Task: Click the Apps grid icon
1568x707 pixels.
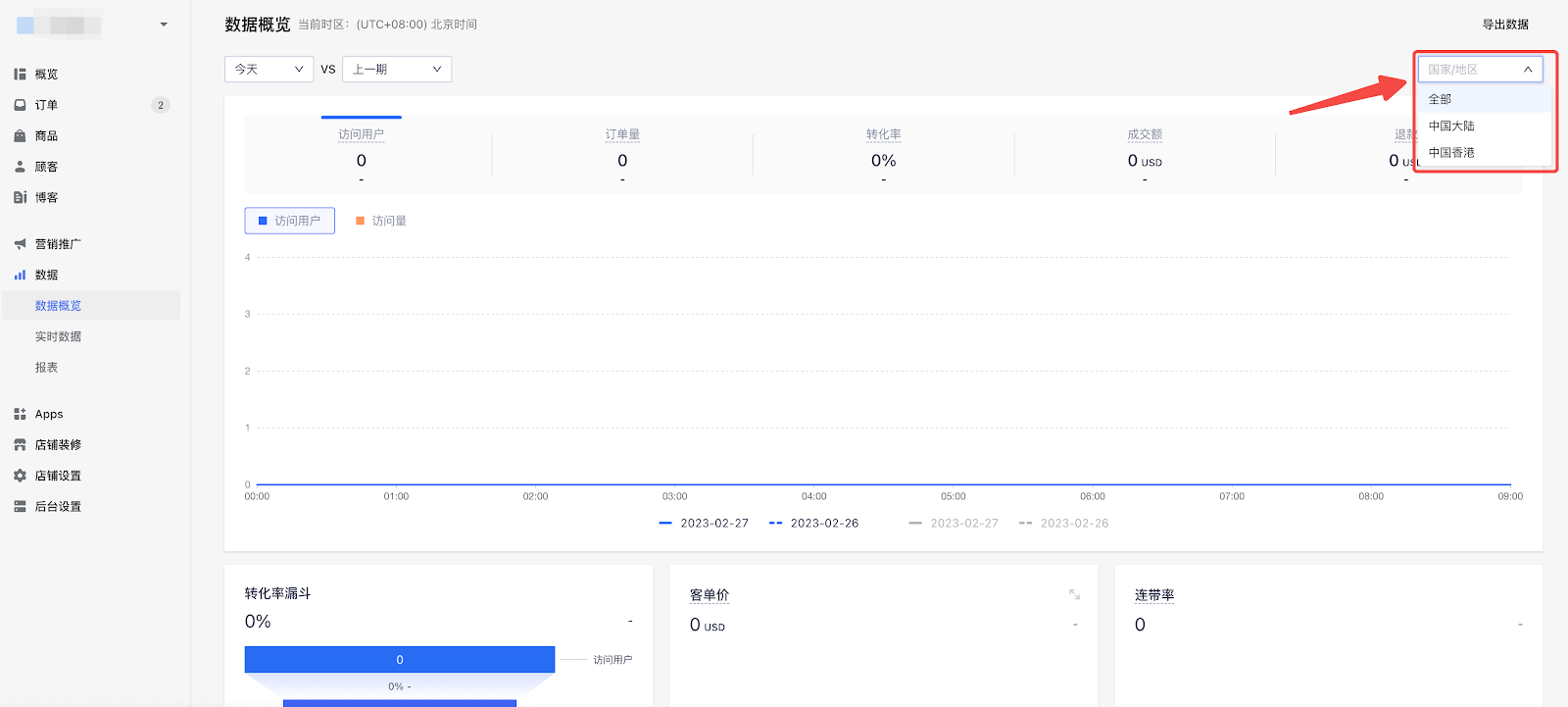Action: coord(20,414)
